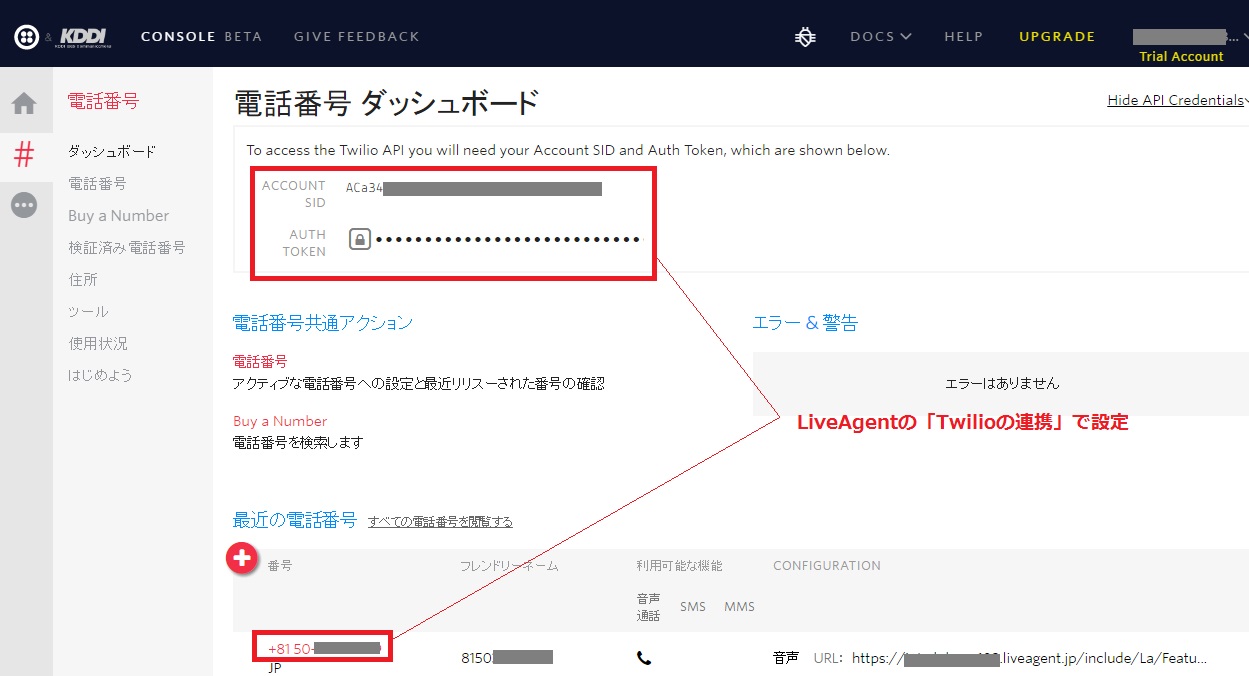Go to the Home icon in sidebar
Screen dimensions: 1249x676
pyautogui.click(x=24, y=103)
